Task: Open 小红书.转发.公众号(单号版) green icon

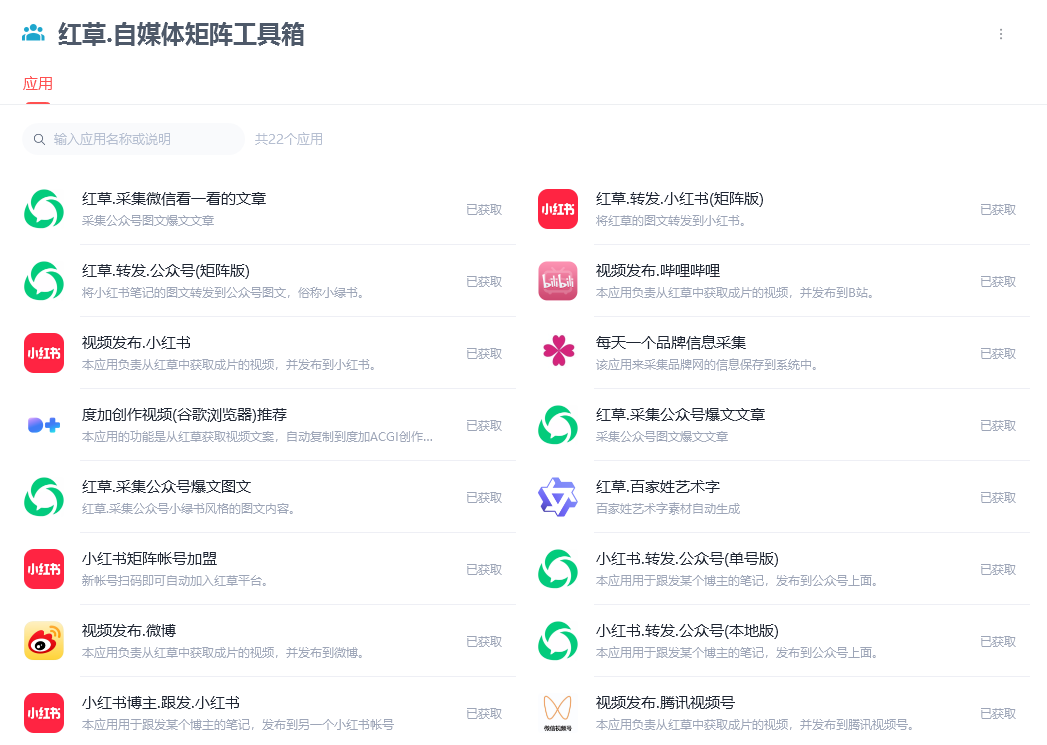Action: click(558, 569)
